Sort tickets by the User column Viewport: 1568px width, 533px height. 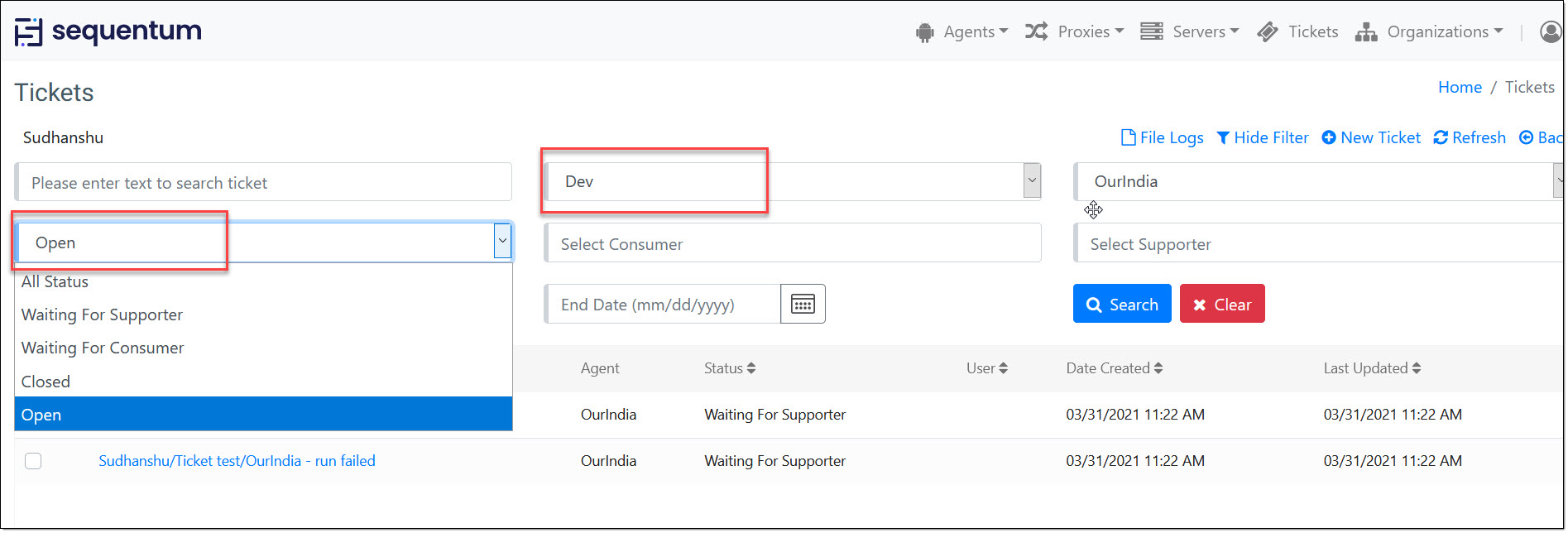click(x=987, y=368)
